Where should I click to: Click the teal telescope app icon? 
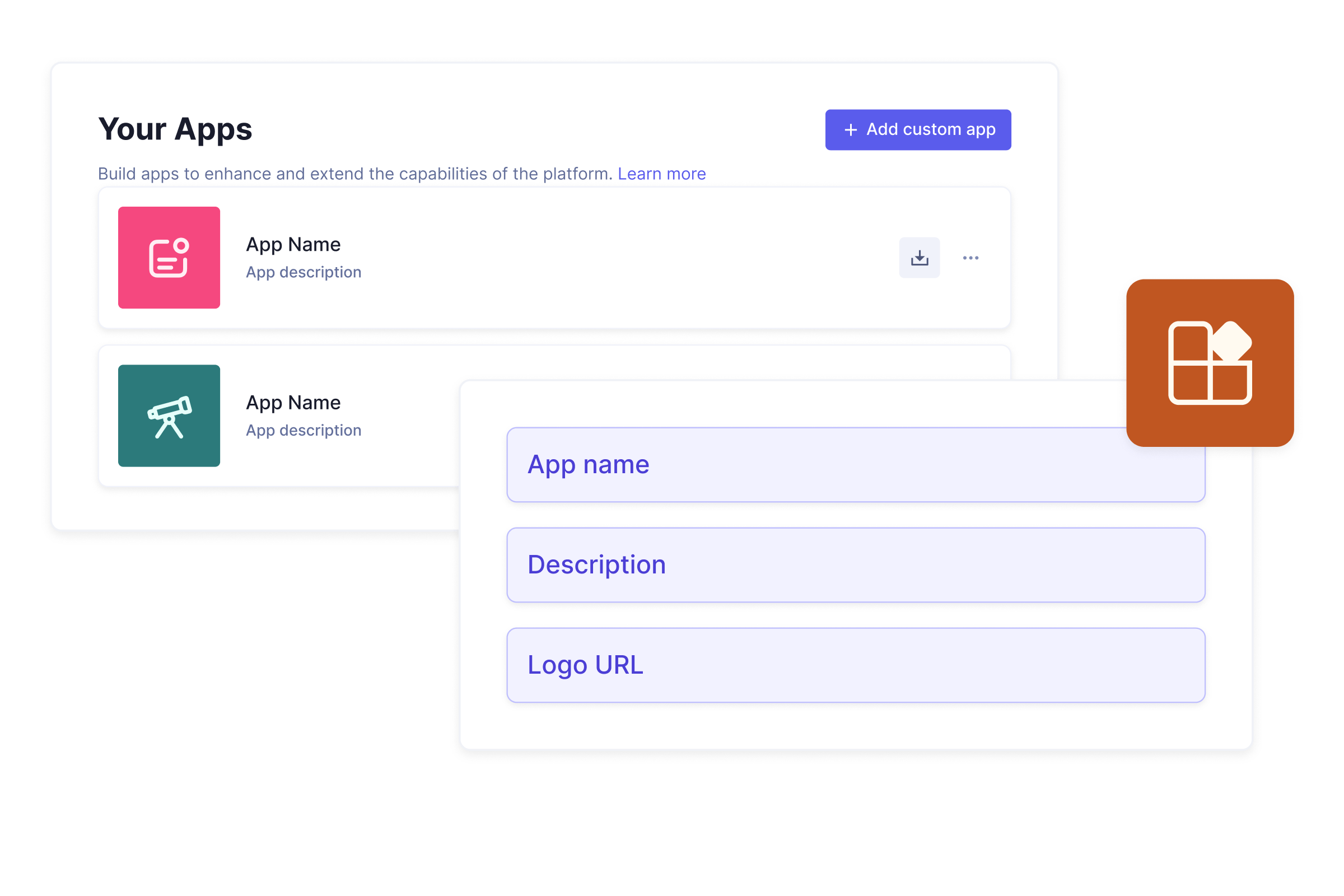(x=169, y=416)
